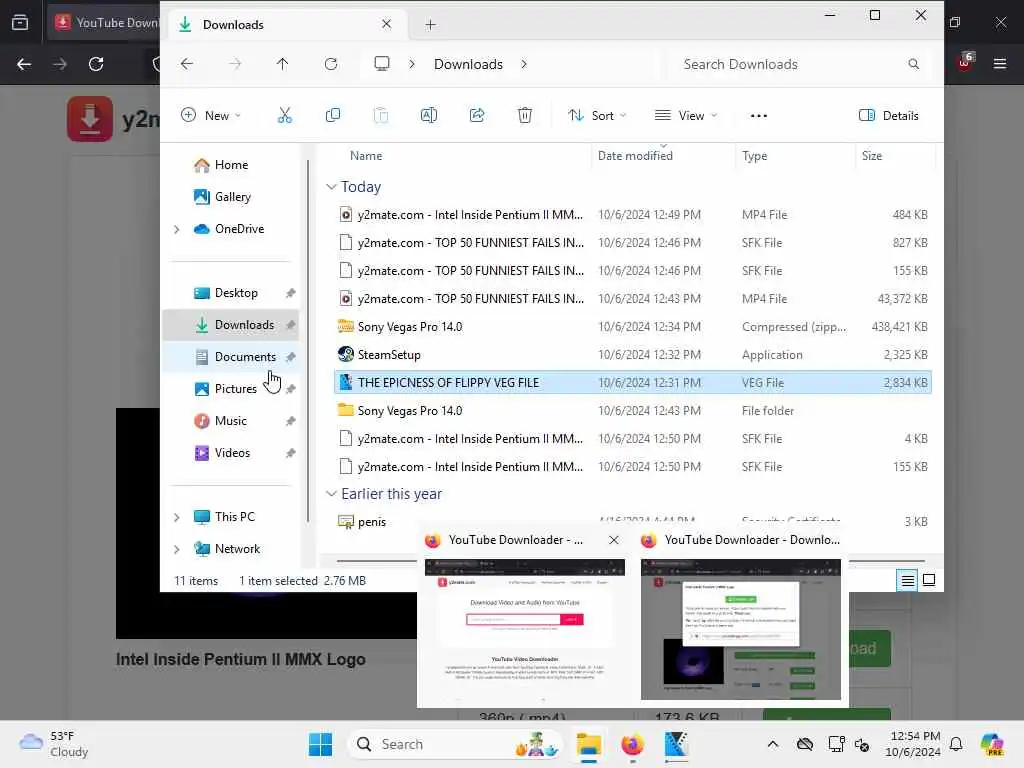Click Firefox reload button in background window
This screenshot has width=1024, height=768.
point(96,64)
